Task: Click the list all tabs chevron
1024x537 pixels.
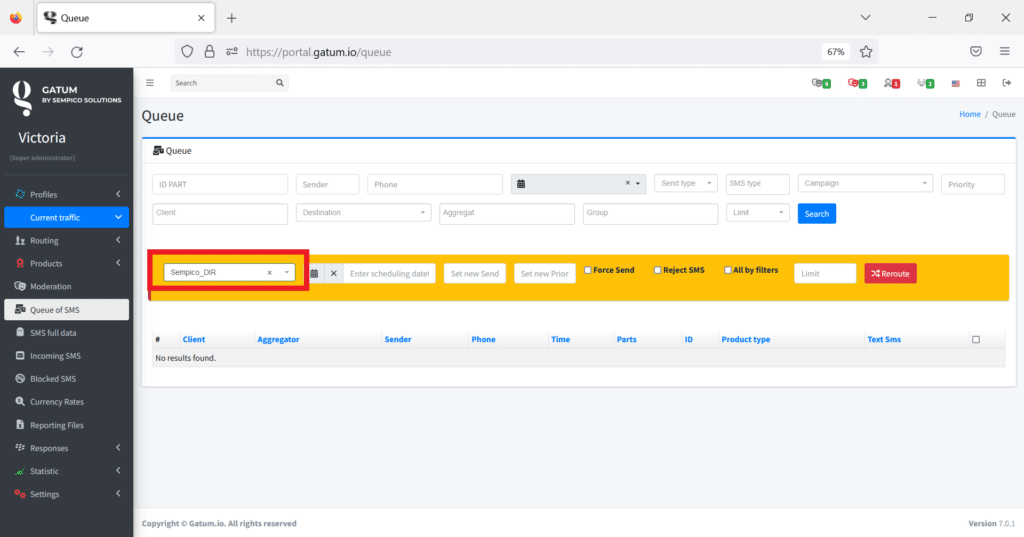Action: [865, 18]
